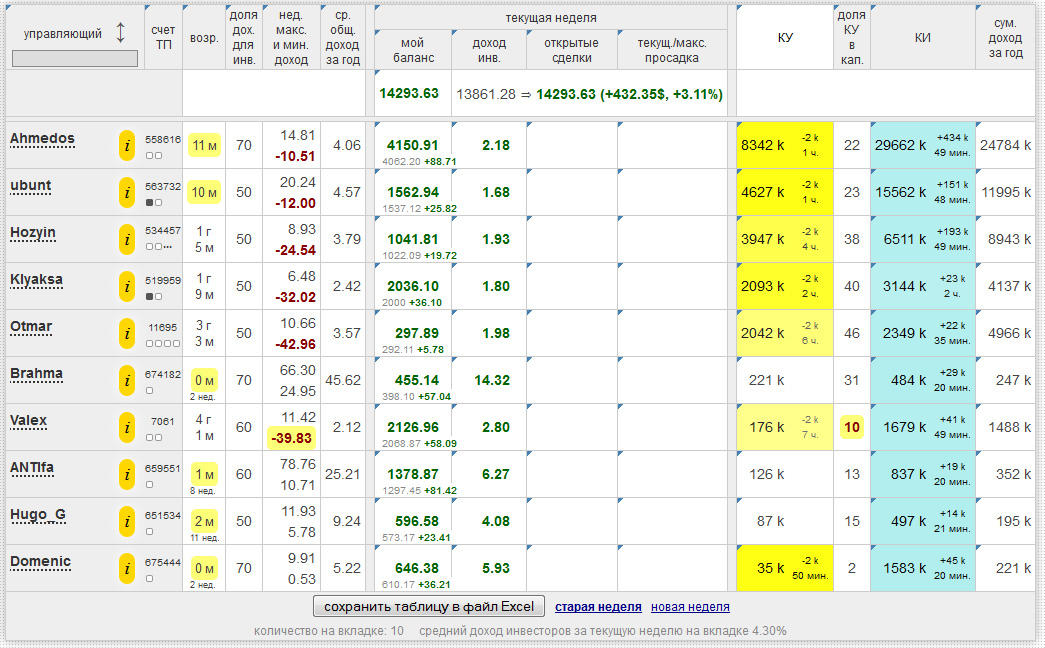Click сохранить таблицу в файл Excel button

429,607
